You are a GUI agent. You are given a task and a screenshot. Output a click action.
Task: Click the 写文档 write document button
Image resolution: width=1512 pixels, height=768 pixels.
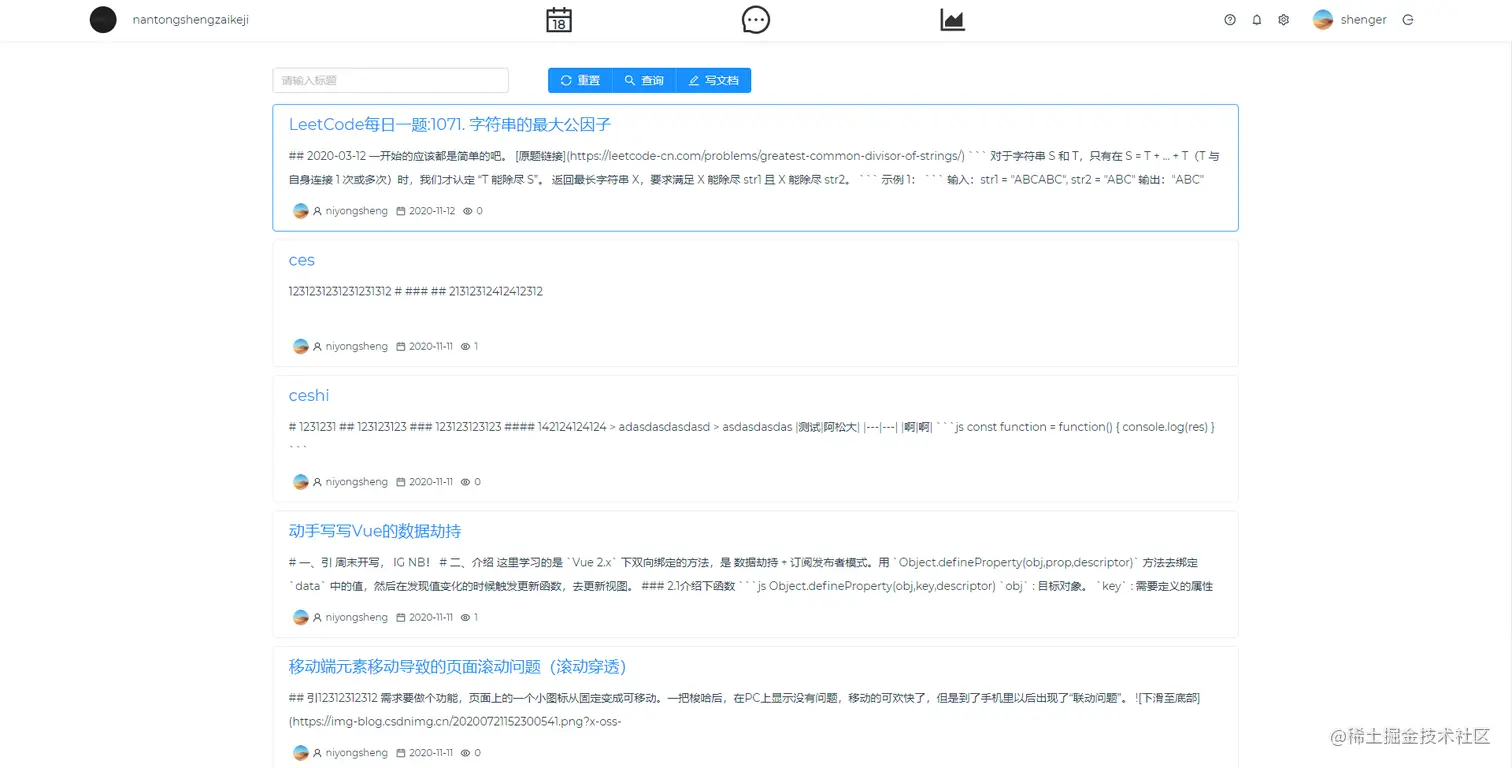click(714, 80)
